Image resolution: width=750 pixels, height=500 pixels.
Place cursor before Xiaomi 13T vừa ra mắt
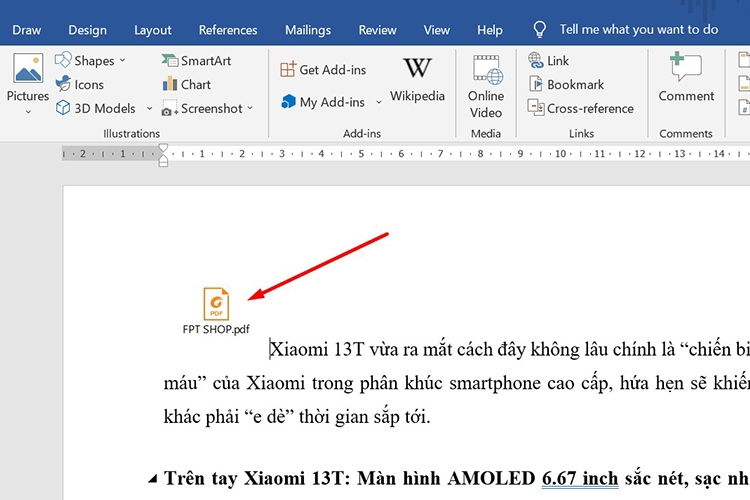(x=270, y=349)
